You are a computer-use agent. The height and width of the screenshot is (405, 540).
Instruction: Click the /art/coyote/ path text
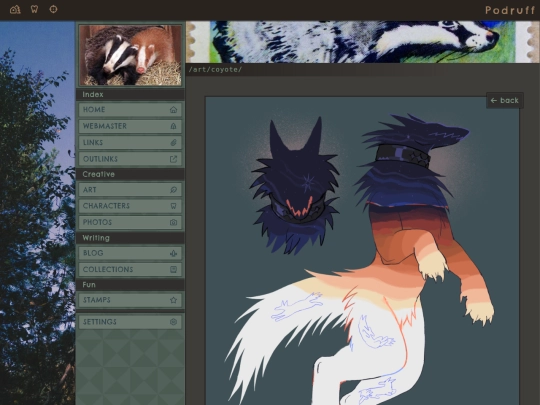[215, 70]
